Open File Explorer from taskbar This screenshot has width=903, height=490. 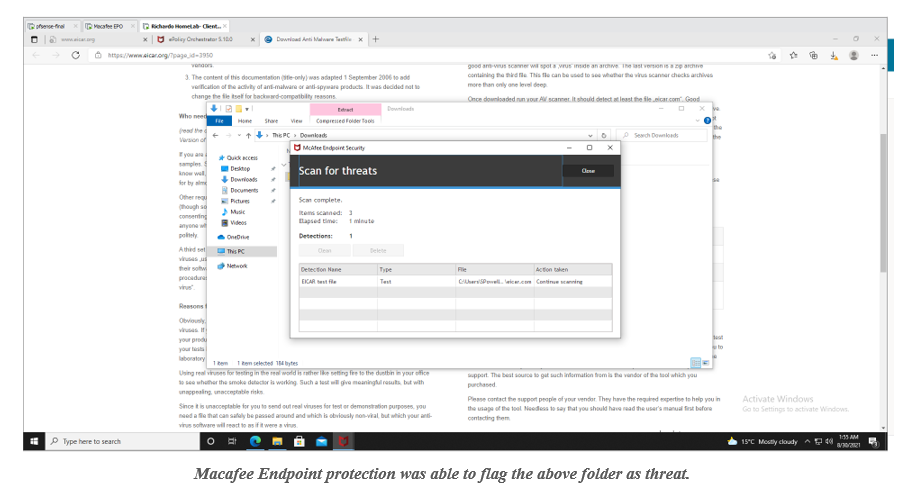pyautogui.click(x=277, y=441)
